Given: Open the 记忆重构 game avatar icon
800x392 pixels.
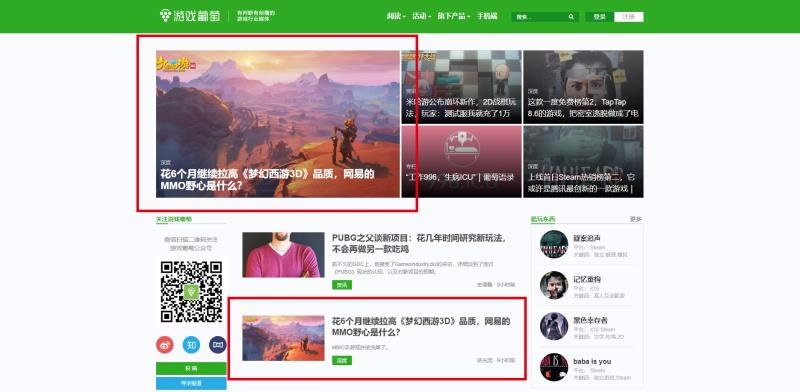Looking at the screenshot, I should 554,285.
